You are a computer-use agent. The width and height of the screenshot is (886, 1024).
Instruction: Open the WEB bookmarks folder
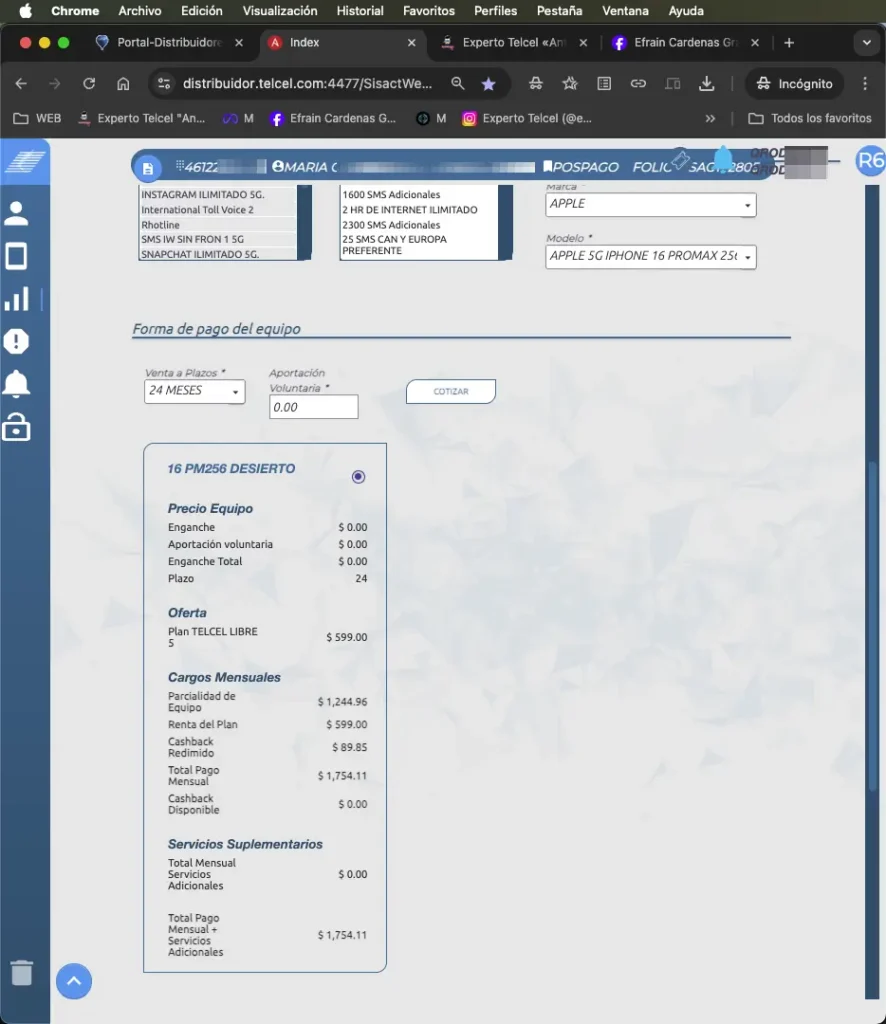pos(37,118)
